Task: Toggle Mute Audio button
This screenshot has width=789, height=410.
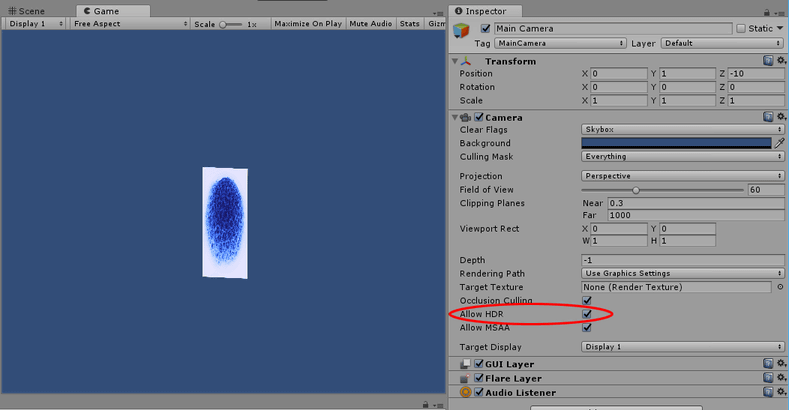Action: point(371,24)
